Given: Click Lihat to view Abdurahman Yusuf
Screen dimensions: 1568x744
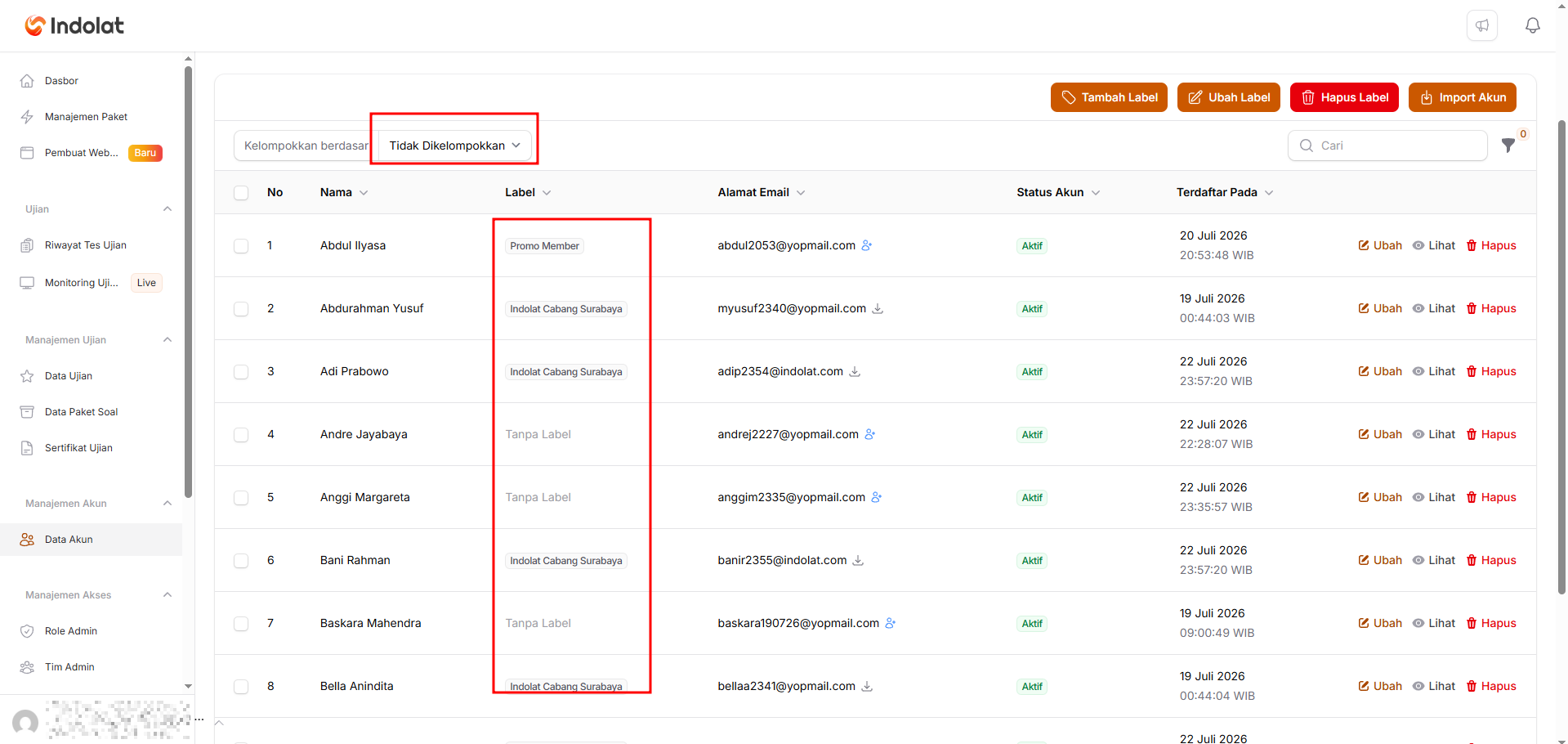Looking at the screenshot, I should click(x=1434, y=308).
